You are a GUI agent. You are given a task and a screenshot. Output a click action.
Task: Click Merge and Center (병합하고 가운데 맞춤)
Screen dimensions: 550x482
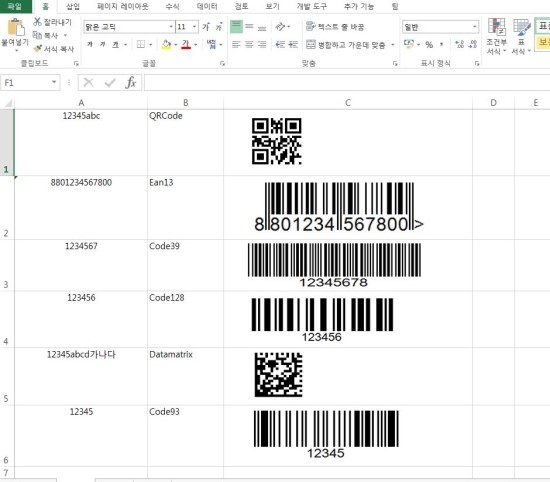pyautogui.click(x=346, y=45)
